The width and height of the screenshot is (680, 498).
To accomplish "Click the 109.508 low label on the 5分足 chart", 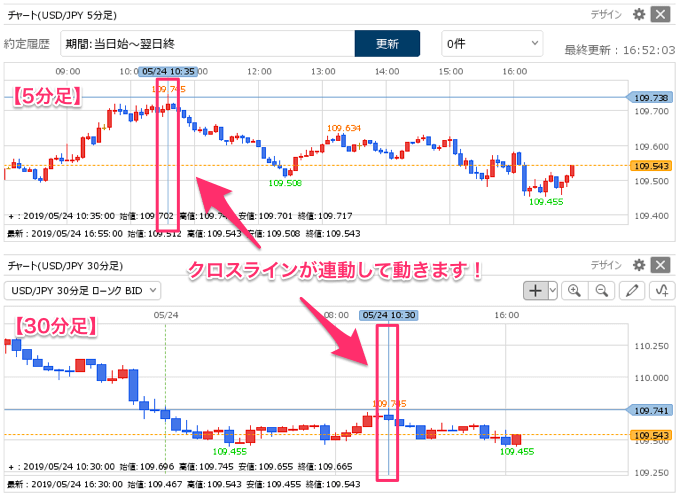I will (x=285, y=183).
